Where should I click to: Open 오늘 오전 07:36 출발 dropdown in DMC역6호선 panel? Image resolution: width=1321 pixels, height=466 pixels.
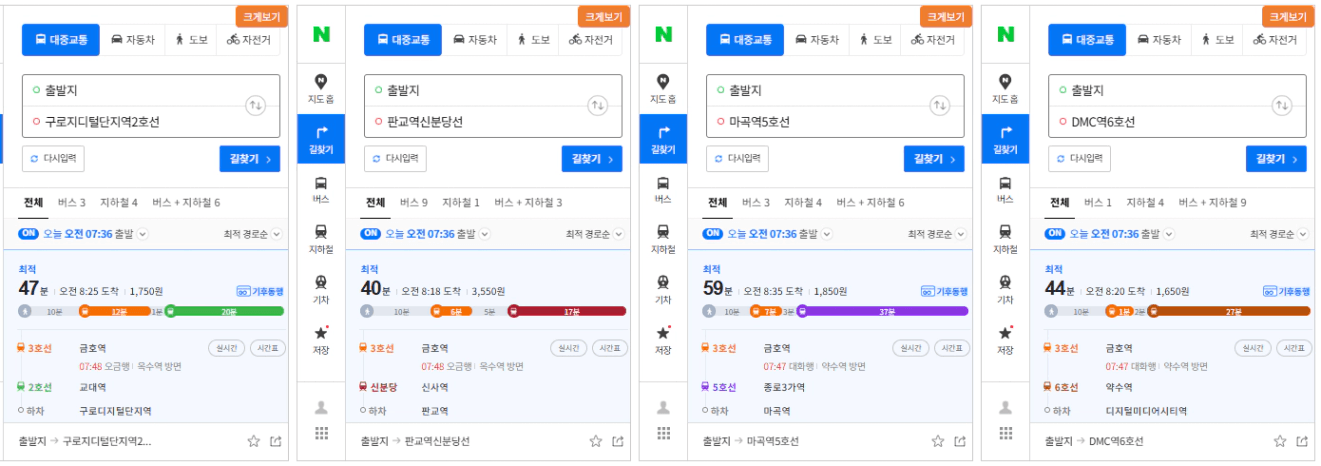pos(1122,234)
